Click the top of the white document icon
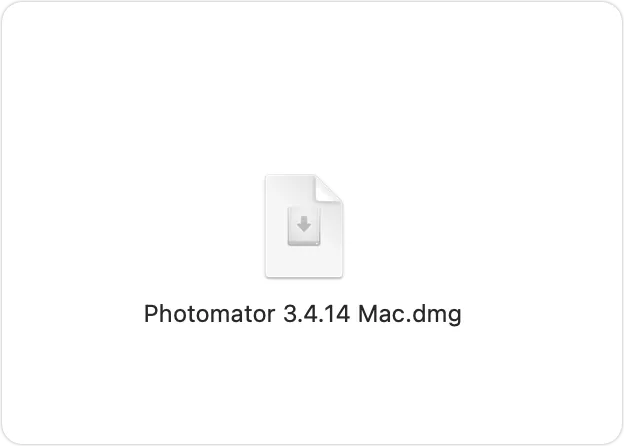624x446 pixels. point(291,178)
